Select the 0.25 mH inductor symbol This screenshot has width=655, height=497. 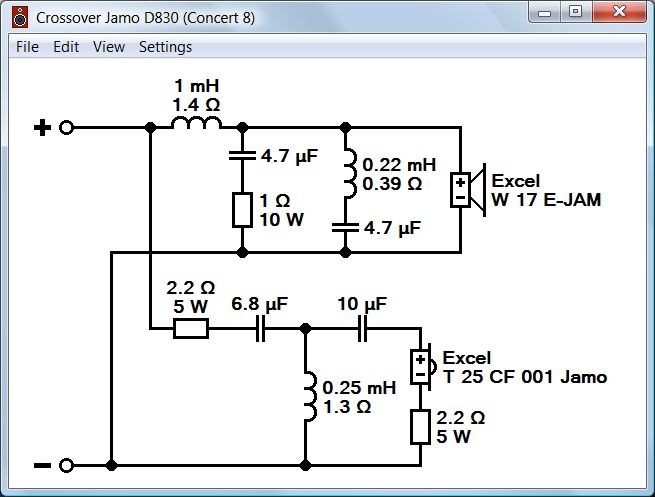point(310,397)
